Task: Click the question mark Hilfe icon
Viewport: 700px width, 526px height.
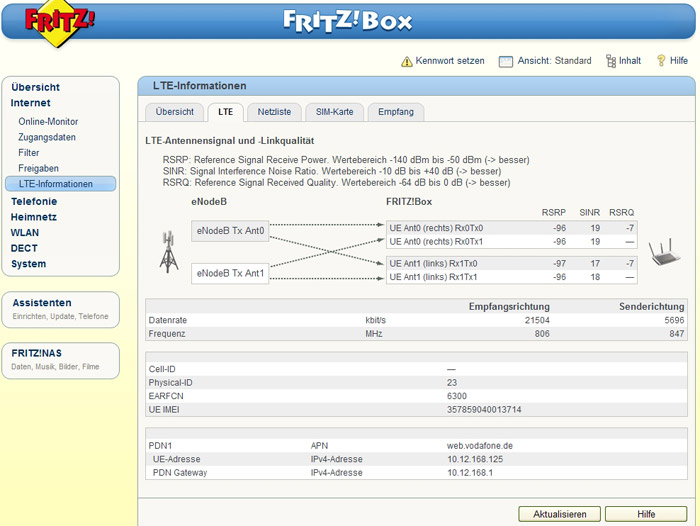Action: (661, 60)
